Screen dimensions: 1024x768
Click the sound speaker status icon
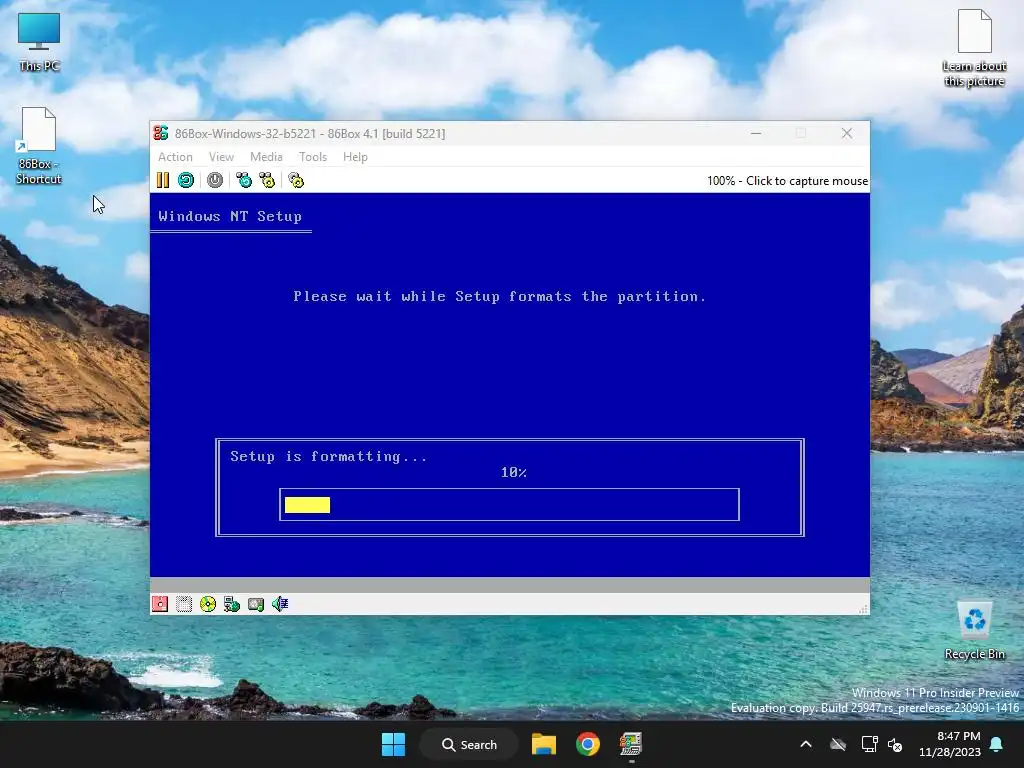pos(280,604)
